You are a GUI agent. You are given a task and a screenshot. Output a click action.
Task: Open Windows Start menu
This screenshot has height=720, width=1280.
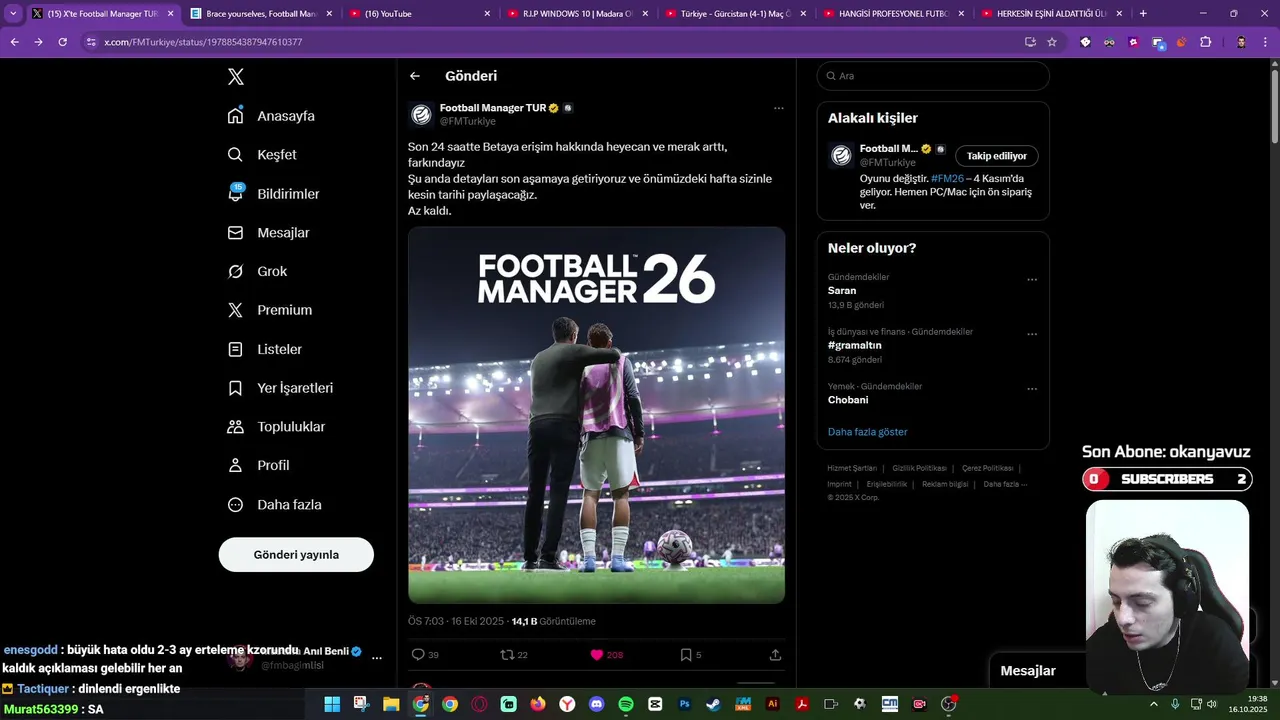point(332,704)
